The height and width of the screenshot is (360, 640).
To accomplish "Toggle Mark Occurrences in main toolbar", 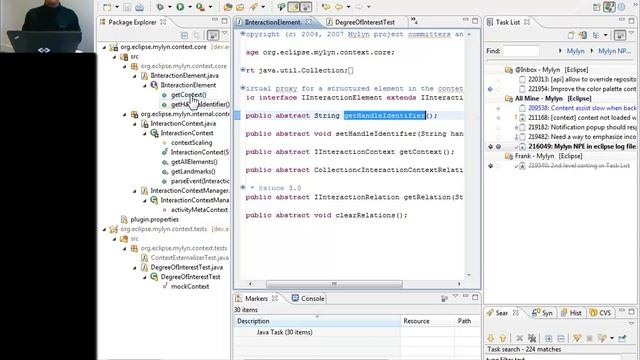I will point(293,7).
